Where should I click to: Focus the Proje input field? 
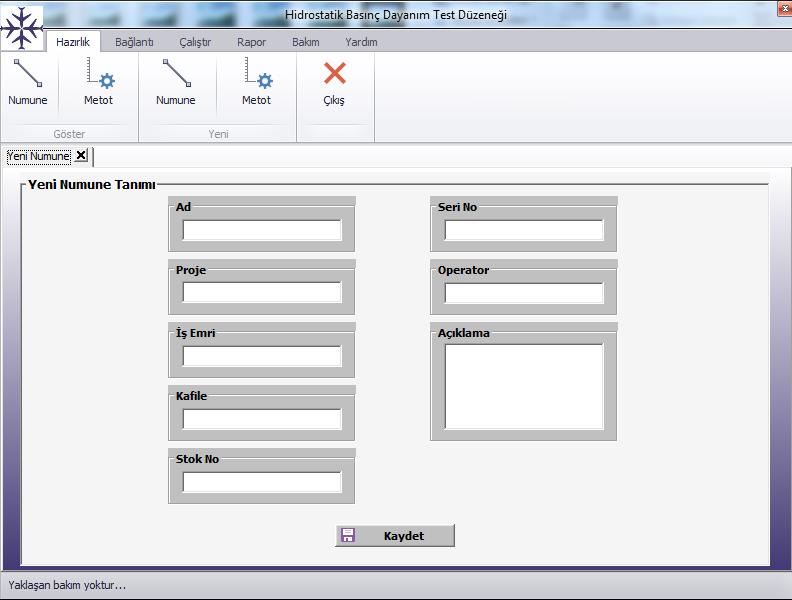[262, 293]
